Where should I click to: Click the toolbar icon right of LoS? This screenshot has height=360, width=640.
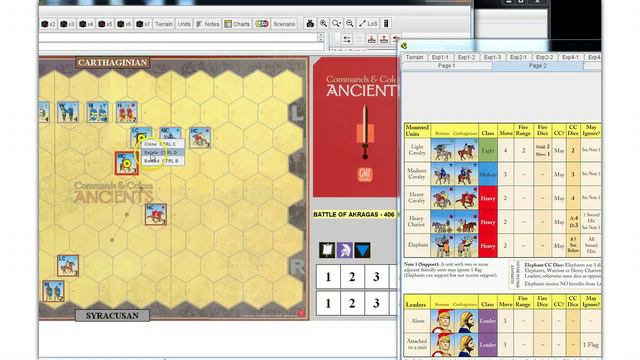386,24
